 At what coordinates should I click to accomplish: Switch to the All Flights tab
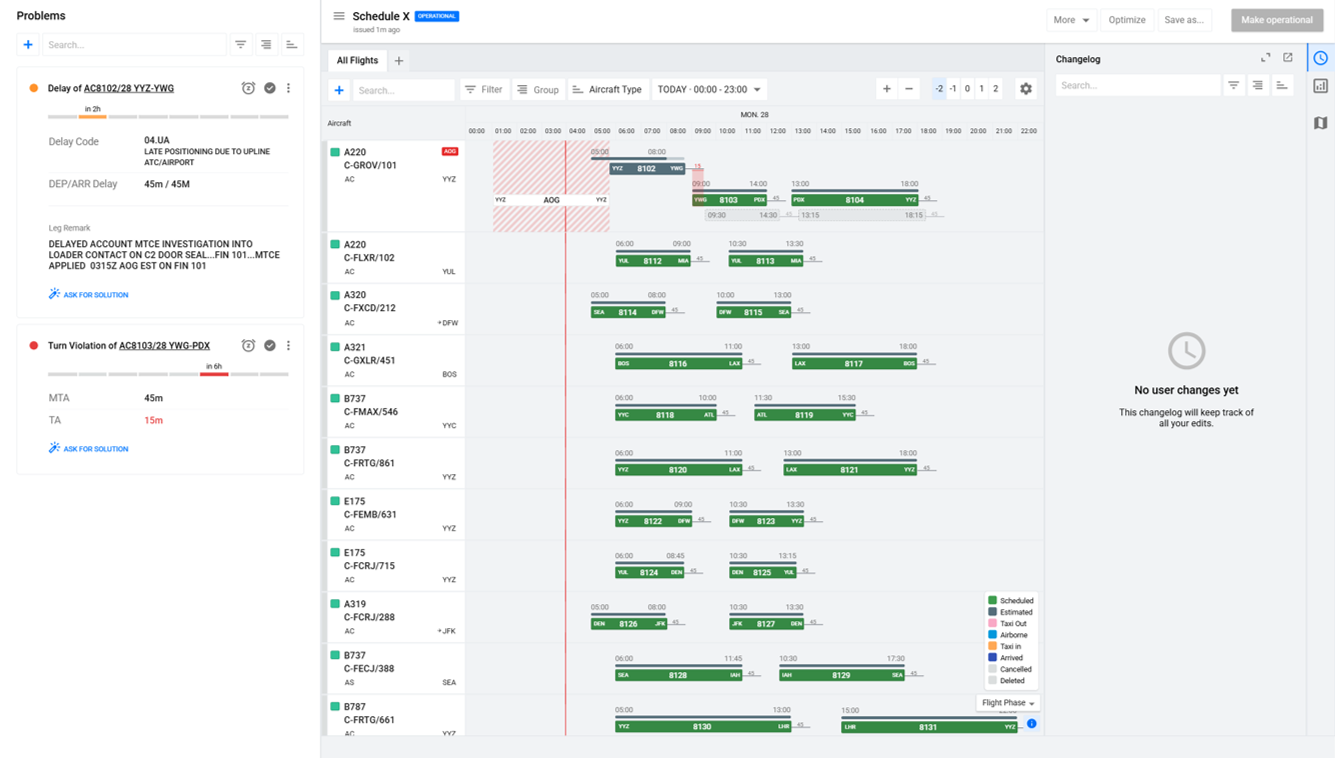coord(357,61)
